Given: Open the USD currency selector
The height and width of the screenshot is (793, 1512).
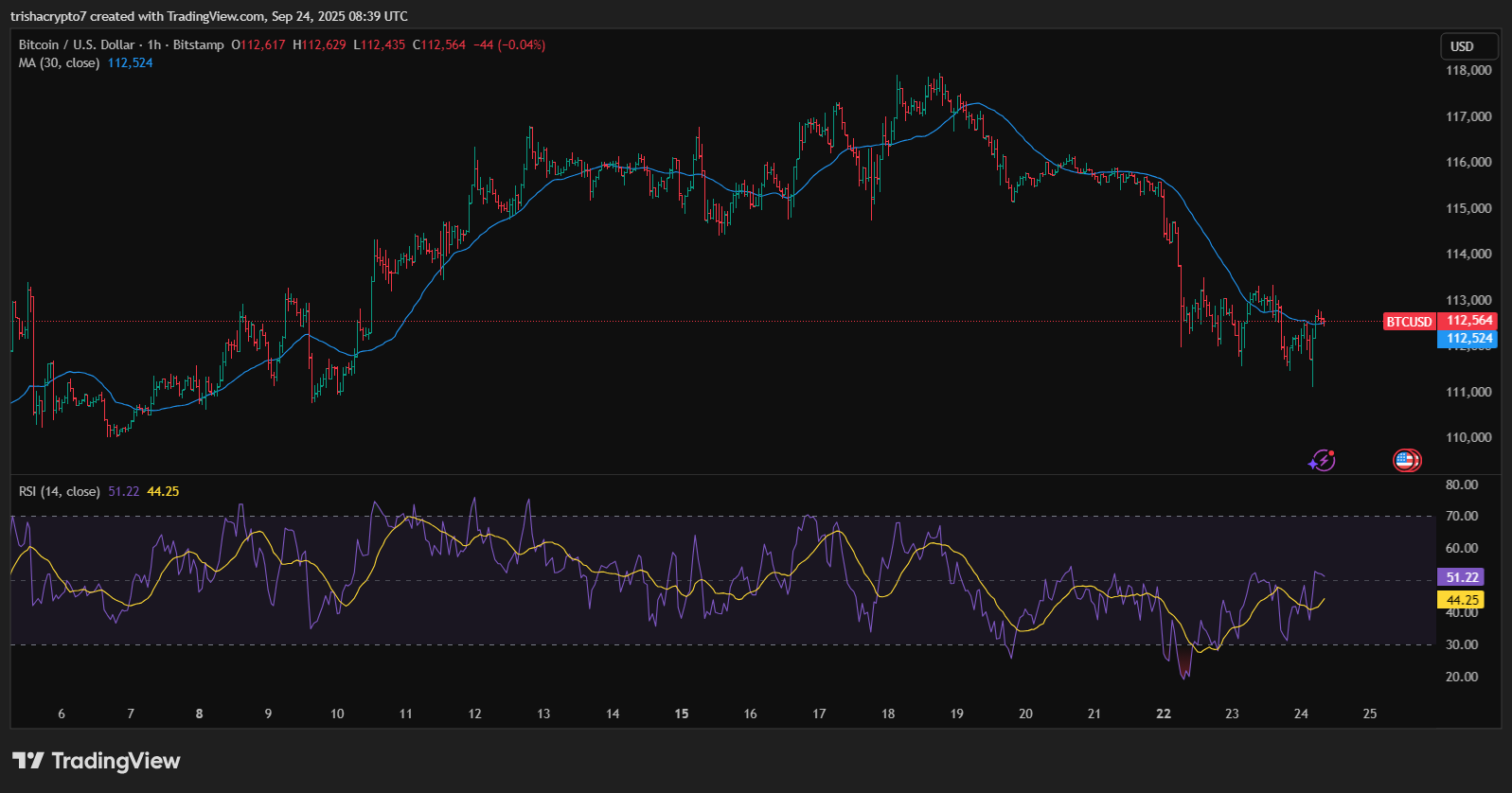Looking at the screenshot, I should click(1468, 46).
